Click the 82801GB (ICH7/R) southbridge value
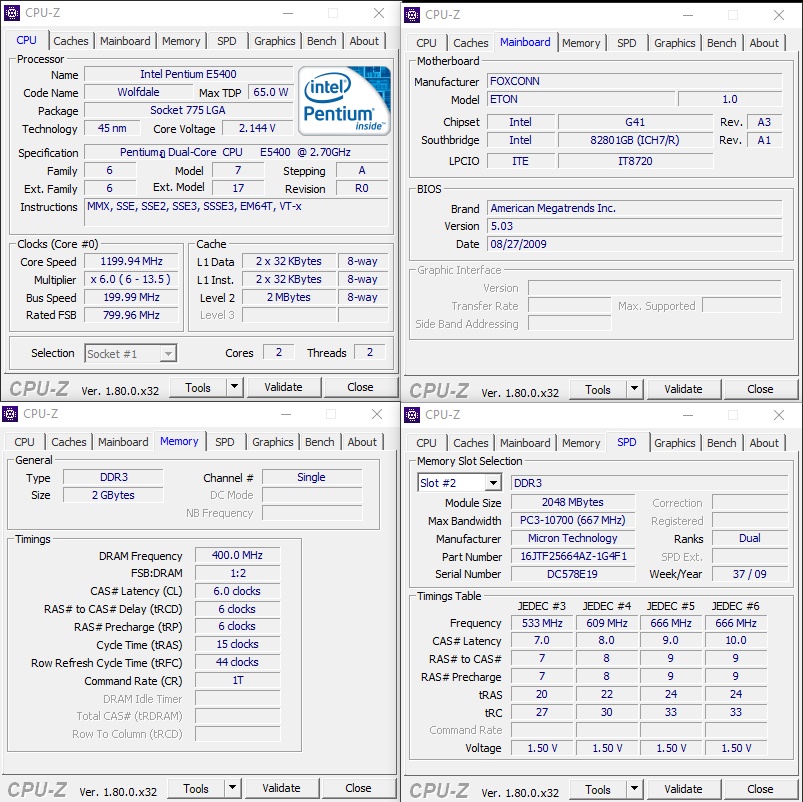 [635, 140]
